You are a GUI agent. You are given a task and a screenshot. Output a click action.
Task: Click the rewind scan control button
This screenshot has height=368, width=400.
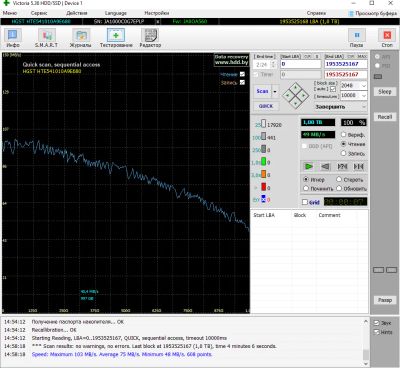click(x=326, y=166)
